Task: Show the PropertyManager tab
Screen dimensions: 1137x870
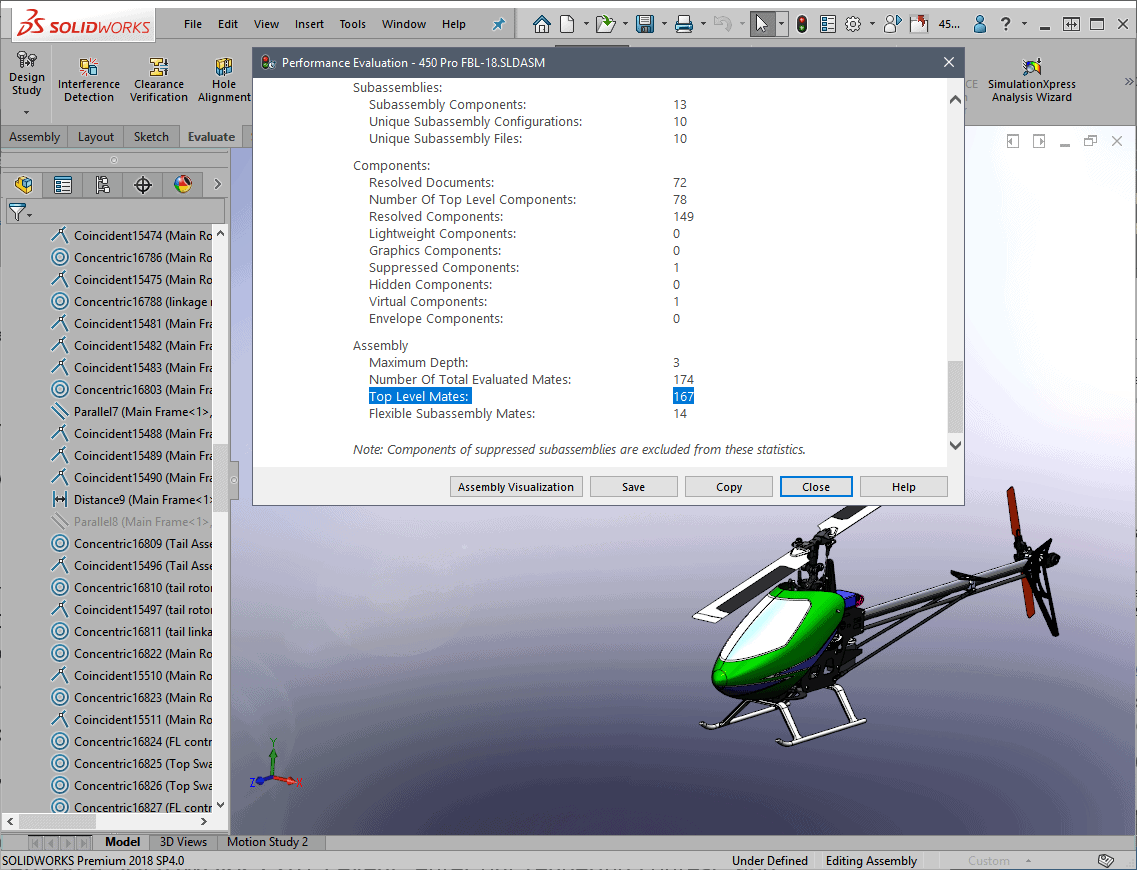Action: [63, 185]
